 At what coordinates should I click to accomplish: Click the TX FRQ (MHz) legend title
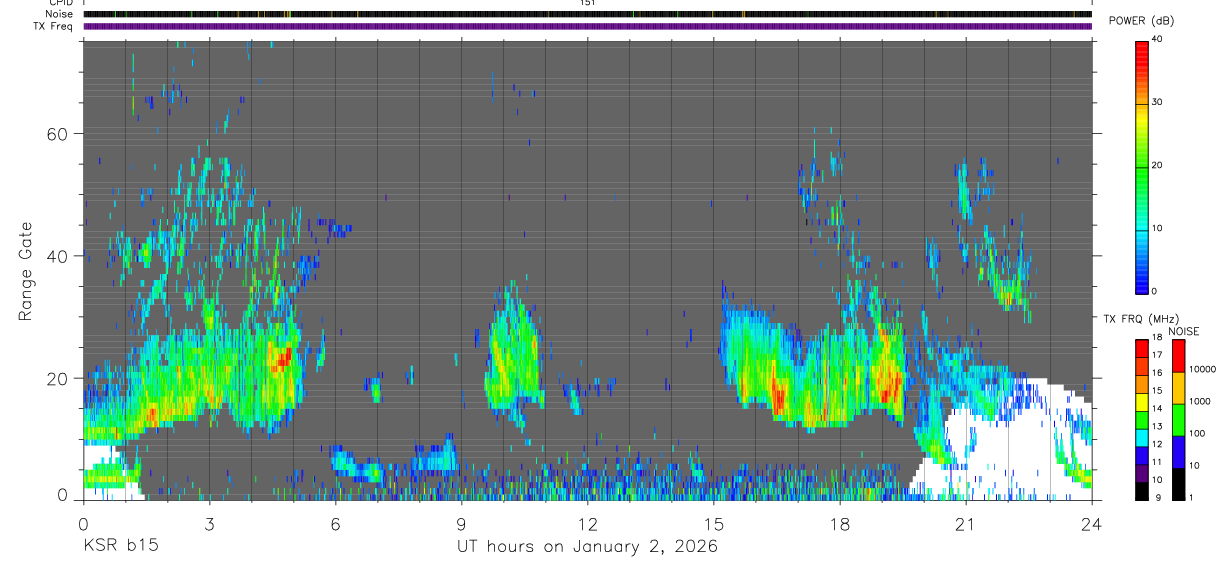[1137, 319]
